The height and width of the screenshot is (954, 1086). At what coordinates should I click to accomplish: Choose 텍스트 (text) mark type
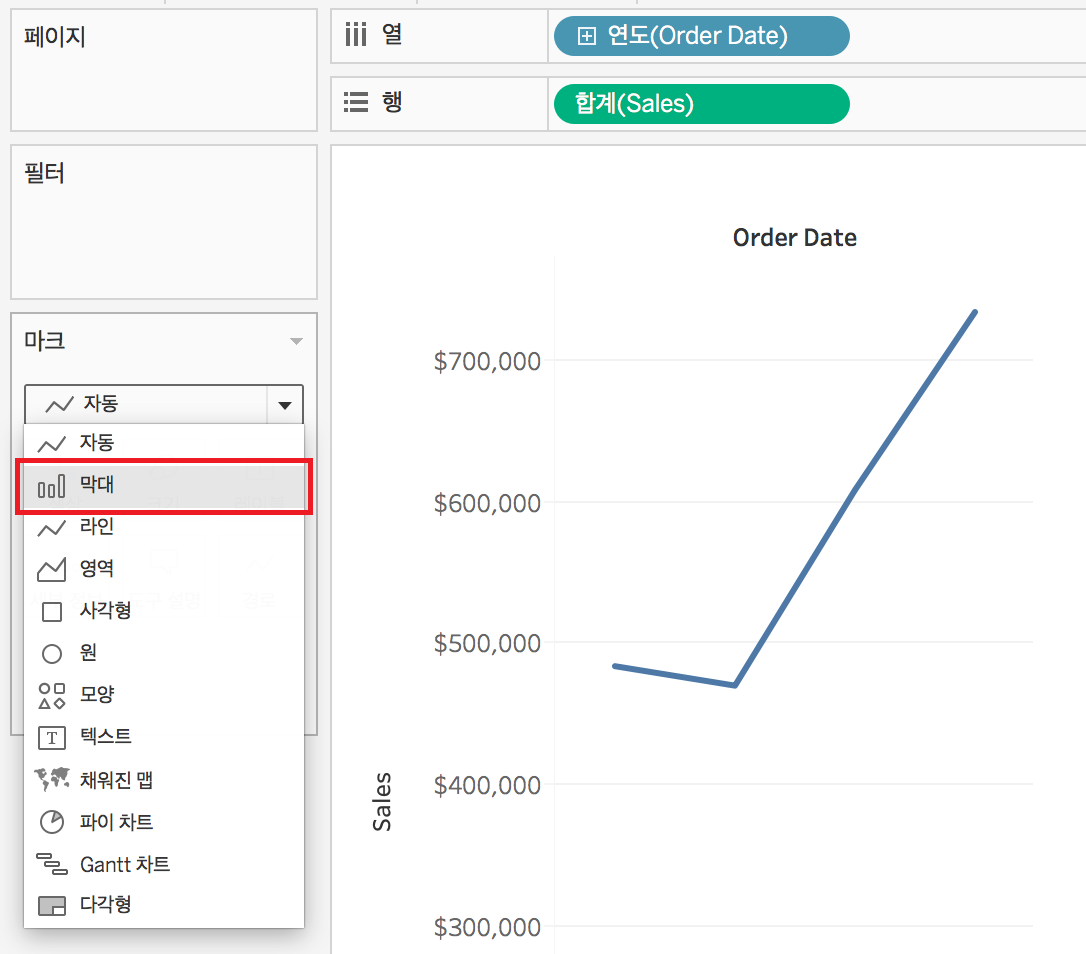pos(164,736)
